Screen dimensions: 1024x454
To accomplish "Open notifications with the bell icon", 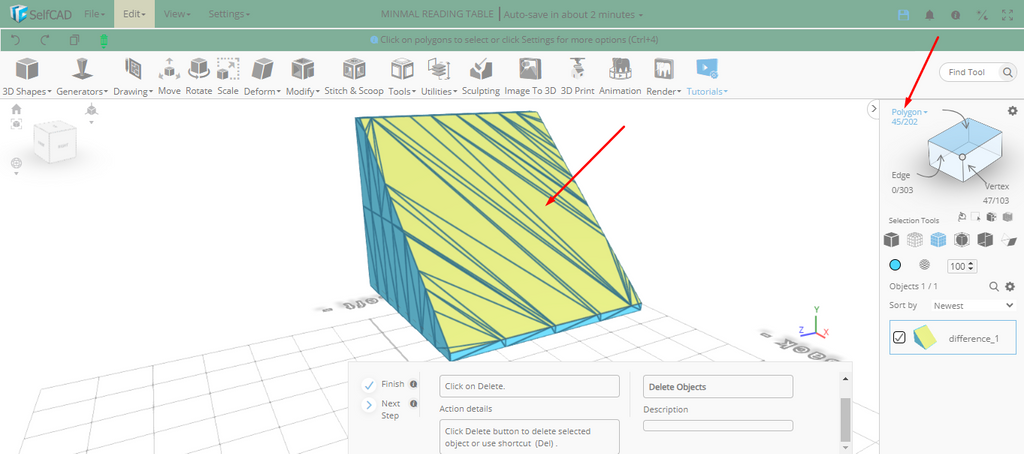I will 930,14.
